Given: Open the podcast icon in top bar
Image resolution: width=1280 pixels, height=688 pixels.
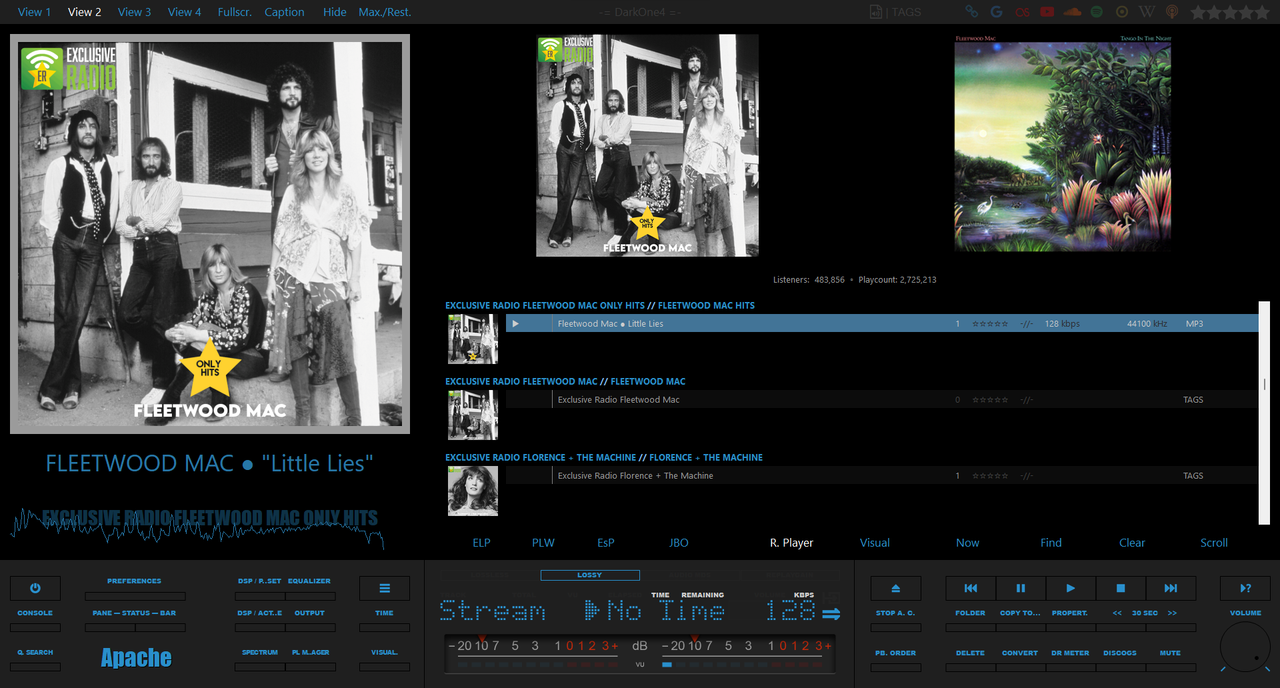Looking at the screenshot, I should 1172,12.
